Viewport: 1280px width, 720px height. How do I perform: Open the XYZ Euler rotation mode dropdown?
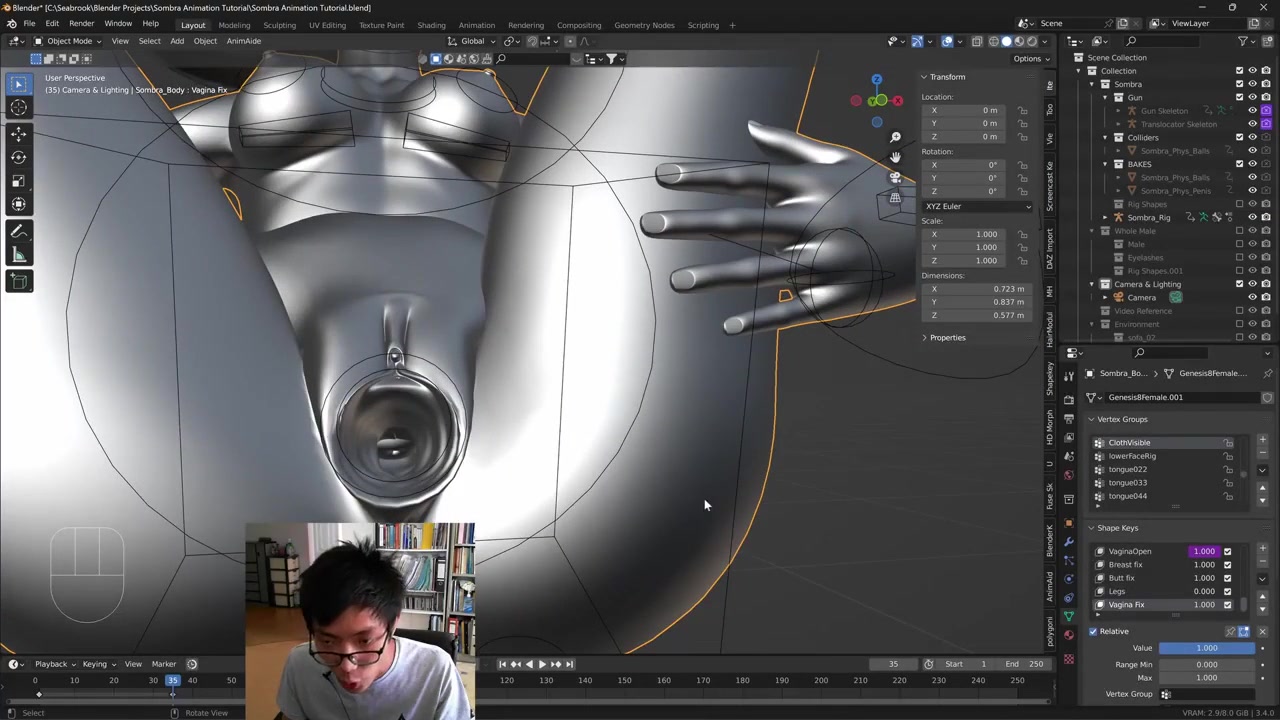[977, 206]
